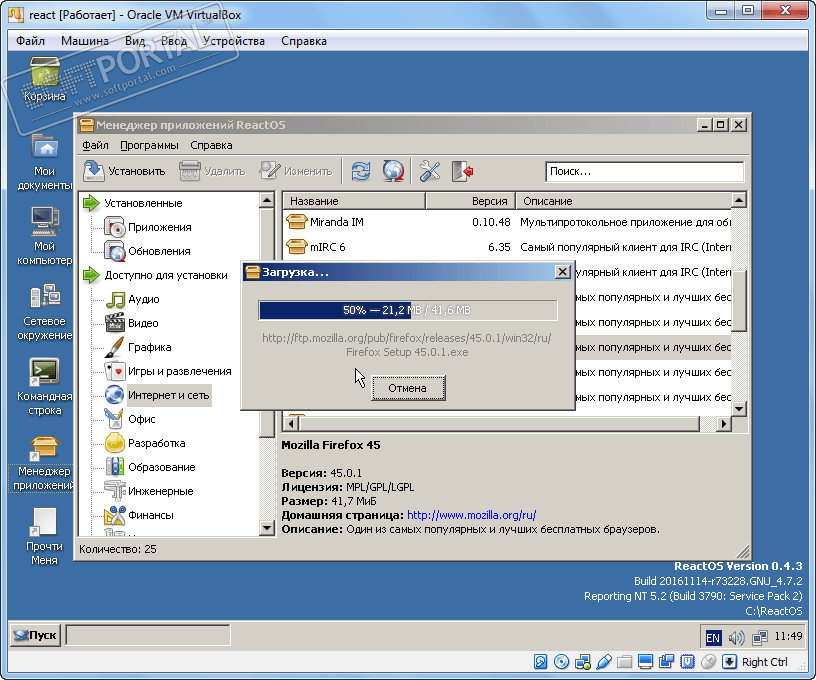The height and width of the screenshot is (680, 816).
Task: Click application list scroll up arrow
Action: click(739, 200)
